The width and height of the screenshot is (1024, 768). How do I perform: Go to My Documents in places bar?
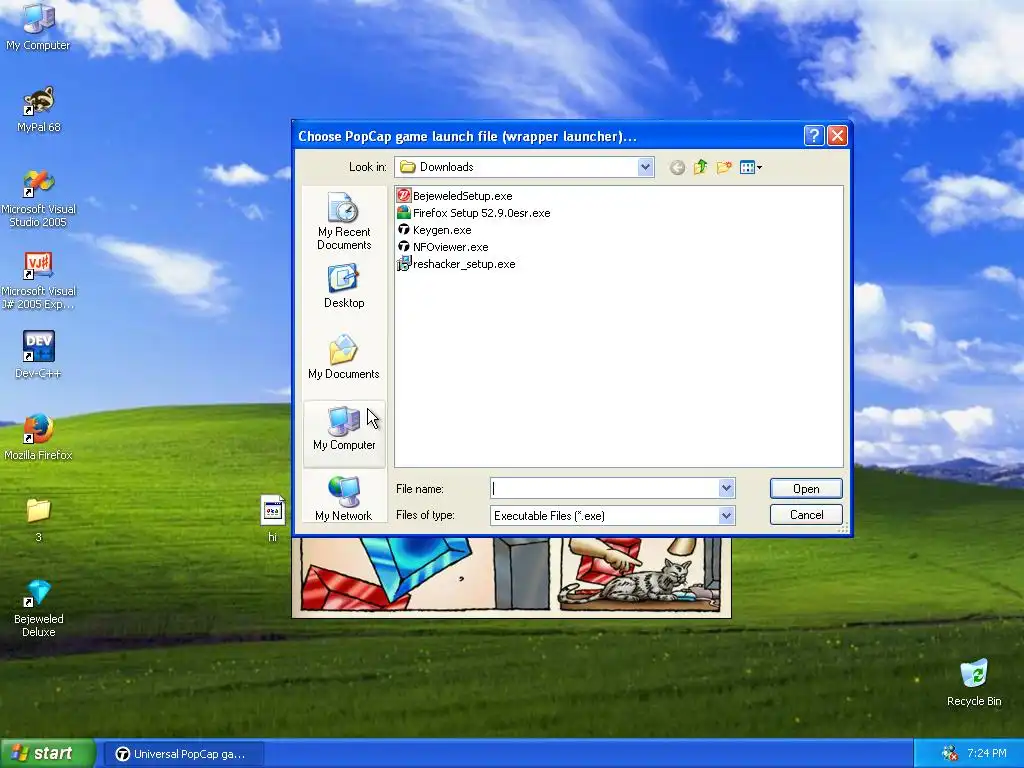(344, 357)
